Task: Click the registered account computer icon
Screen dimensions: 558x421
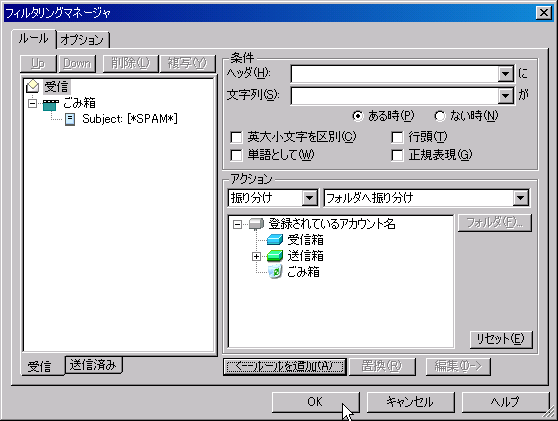Action: (256, 224)
